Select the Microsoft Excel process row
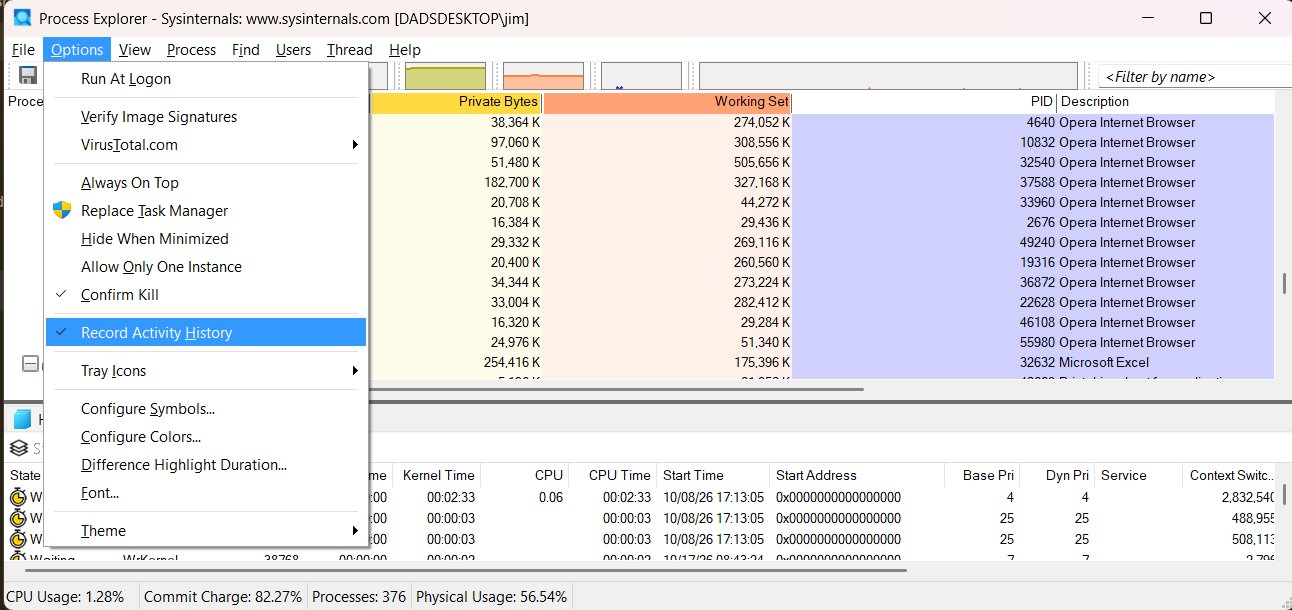The image size is (1292, 610). pyautogui.click(x=822, y=362)
